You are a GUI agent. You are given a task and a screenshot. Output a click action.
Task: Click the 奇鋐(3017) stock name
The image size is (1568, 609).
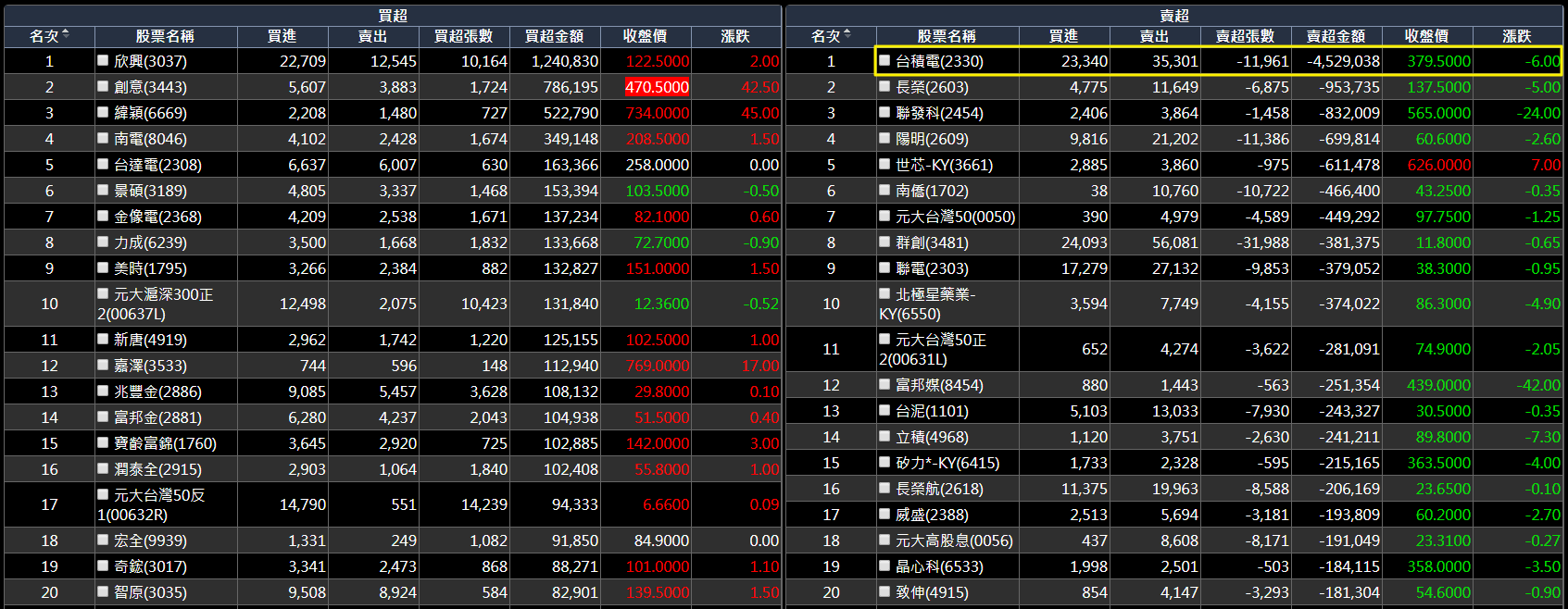tap(150, 566)
